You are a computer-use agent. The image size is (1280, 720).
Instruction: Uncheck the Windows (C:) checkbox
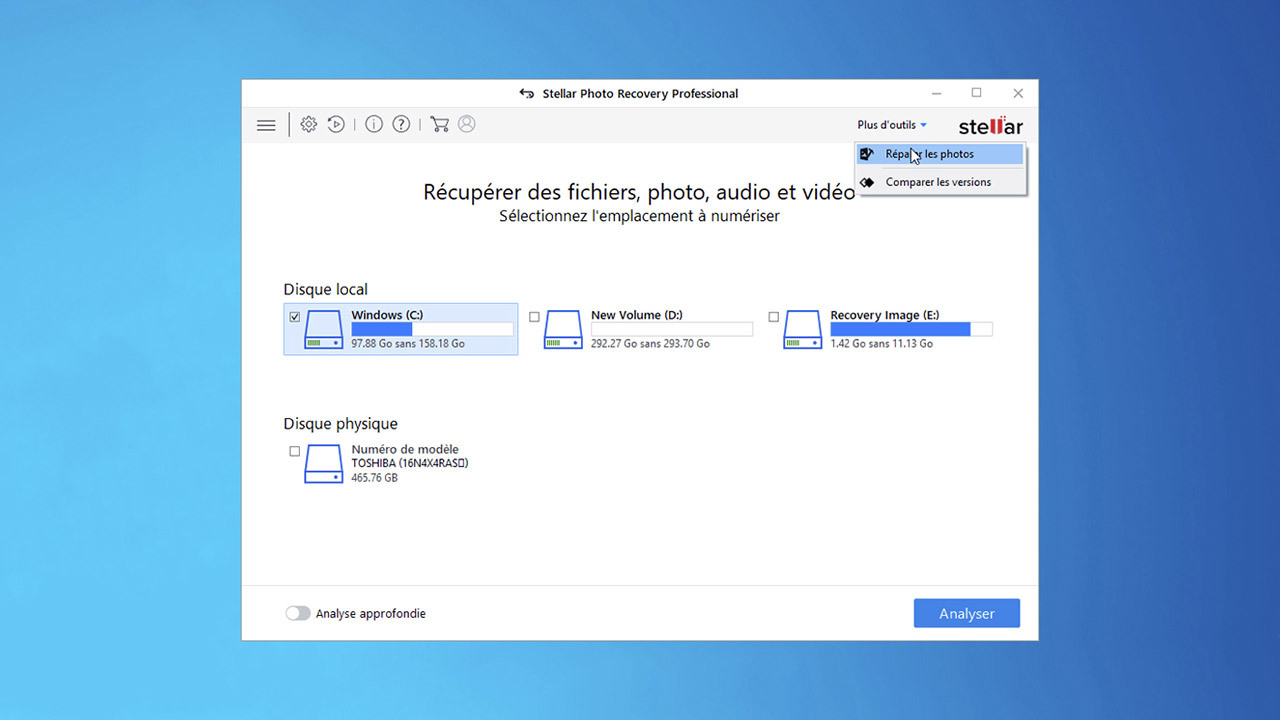(295, 317)
